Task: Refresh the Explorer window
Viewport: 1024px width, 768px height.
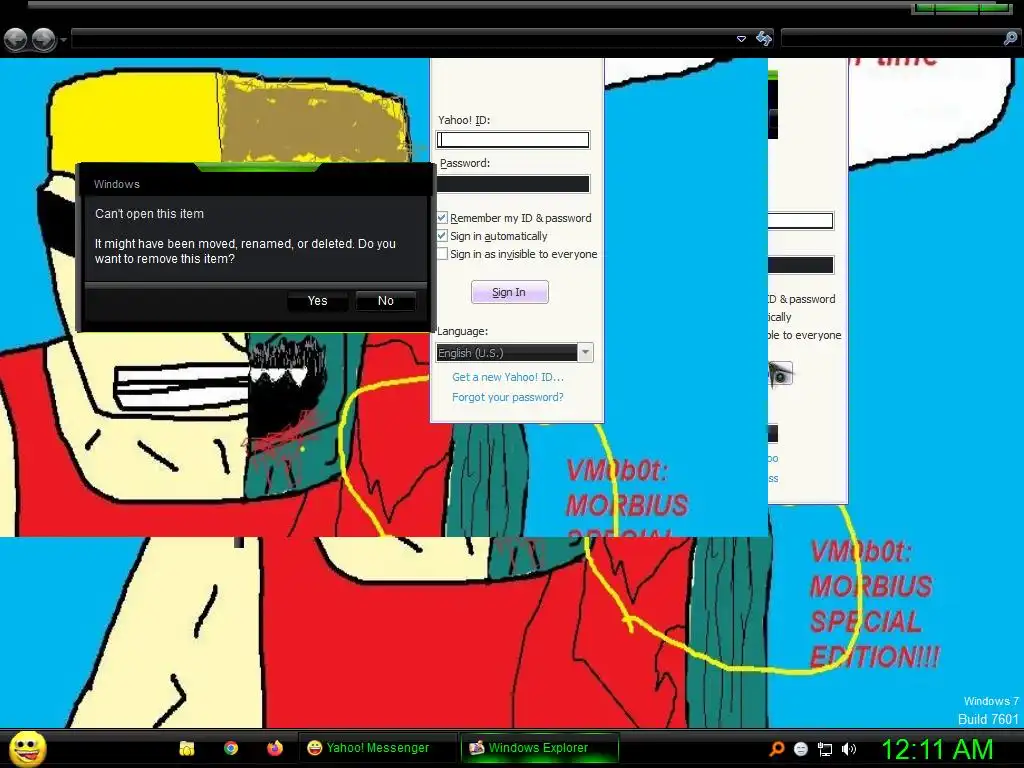Action: (763, 39)
